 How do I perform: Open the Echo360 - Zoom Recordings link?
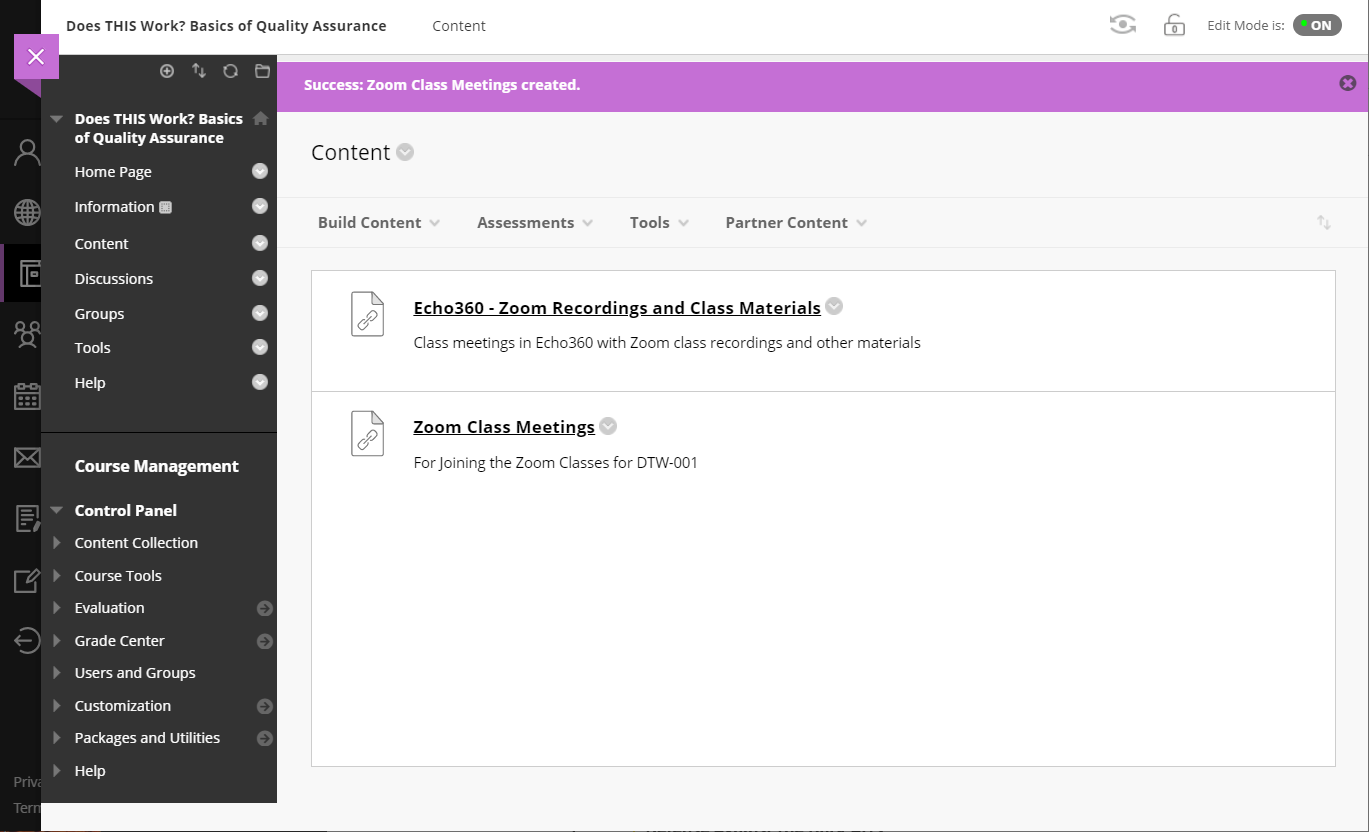coord(617,308)
